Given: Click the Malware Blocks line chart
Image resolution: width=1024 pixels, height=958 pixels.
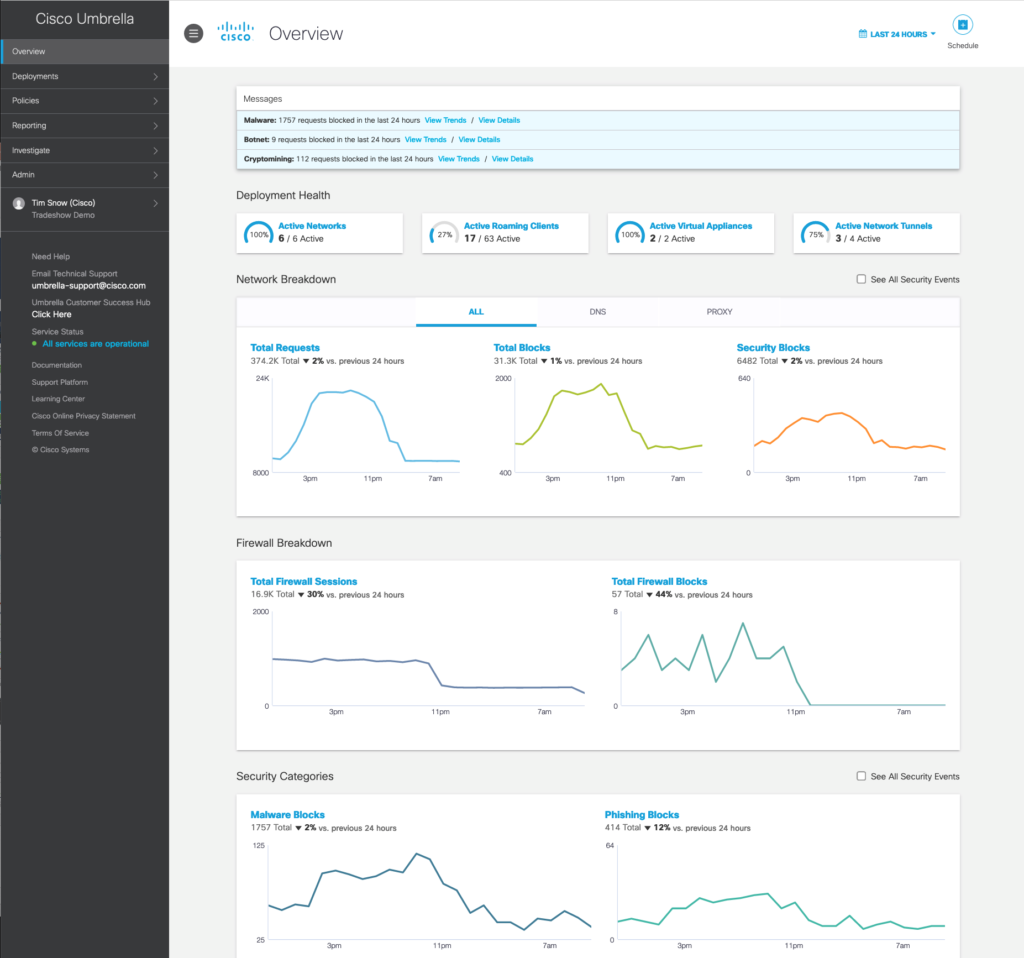Looking at the screenshot, I should click(430, 892).
